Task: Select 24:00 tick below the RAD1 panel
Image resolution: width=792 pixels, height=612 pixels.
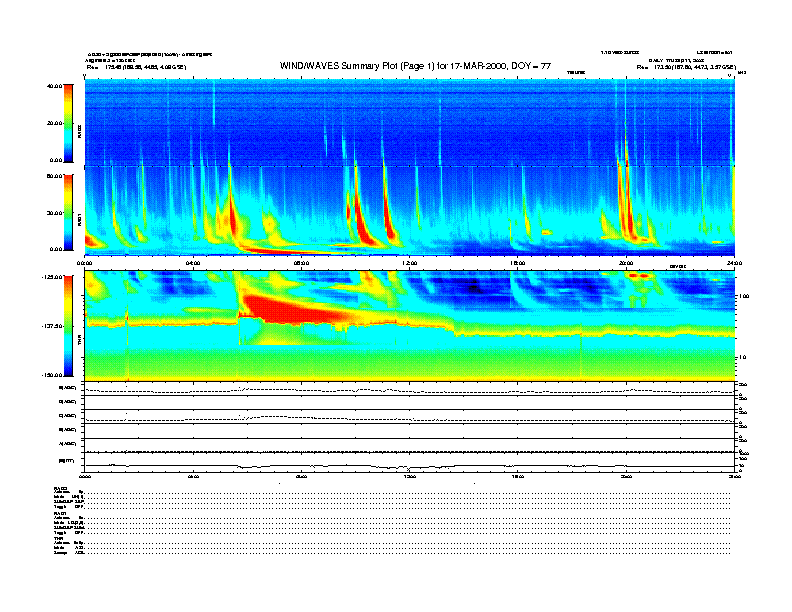Action: click(x=733, y=262)
